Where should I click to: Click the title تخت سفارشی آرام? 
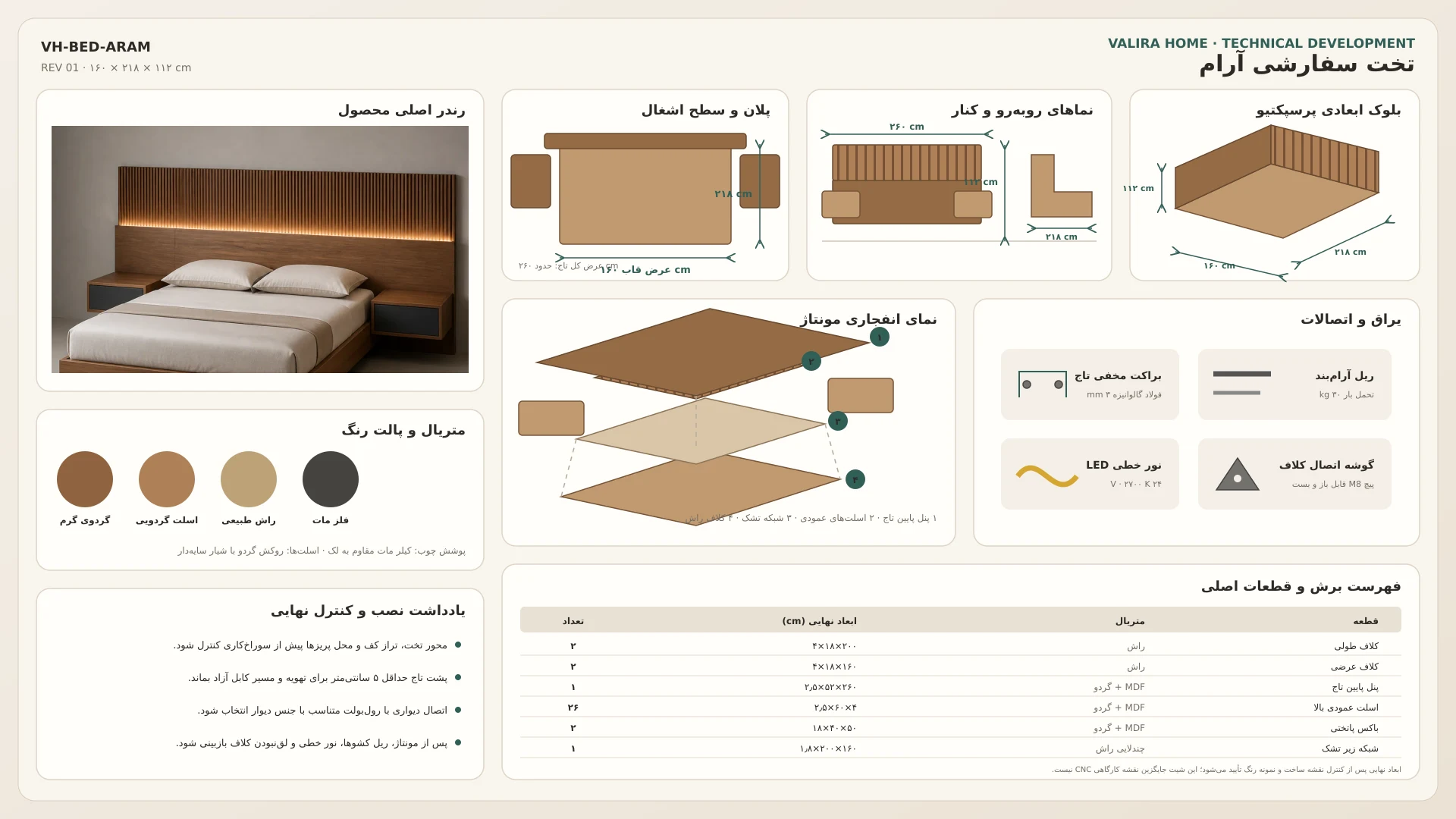pos(1307,64)
